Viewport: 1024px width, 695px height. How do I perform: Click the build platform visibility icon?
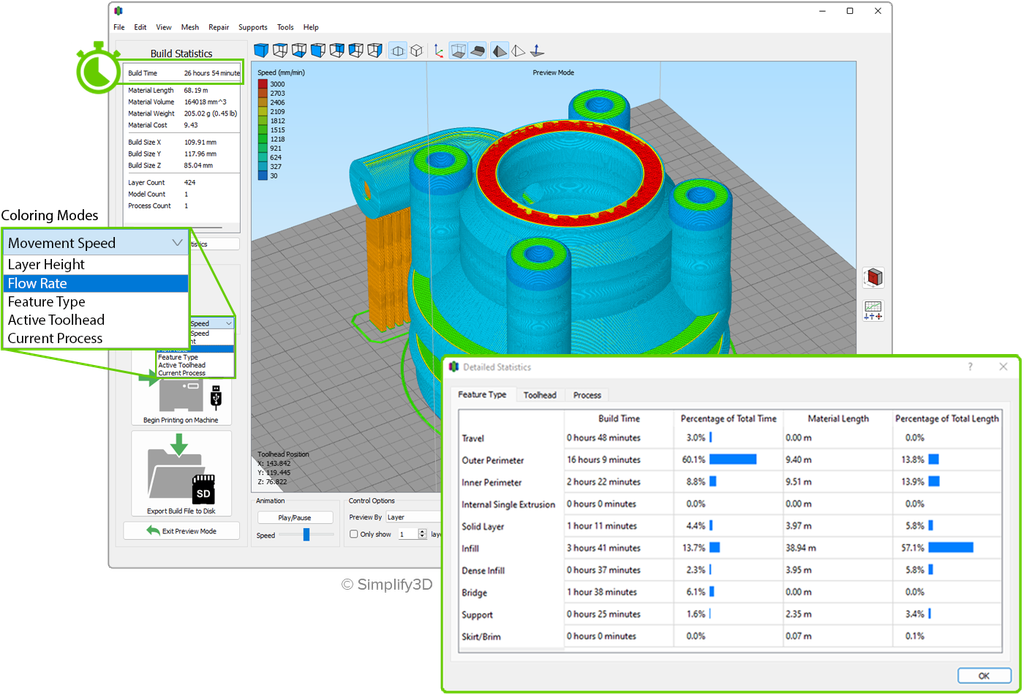click(x=458, y=50)
